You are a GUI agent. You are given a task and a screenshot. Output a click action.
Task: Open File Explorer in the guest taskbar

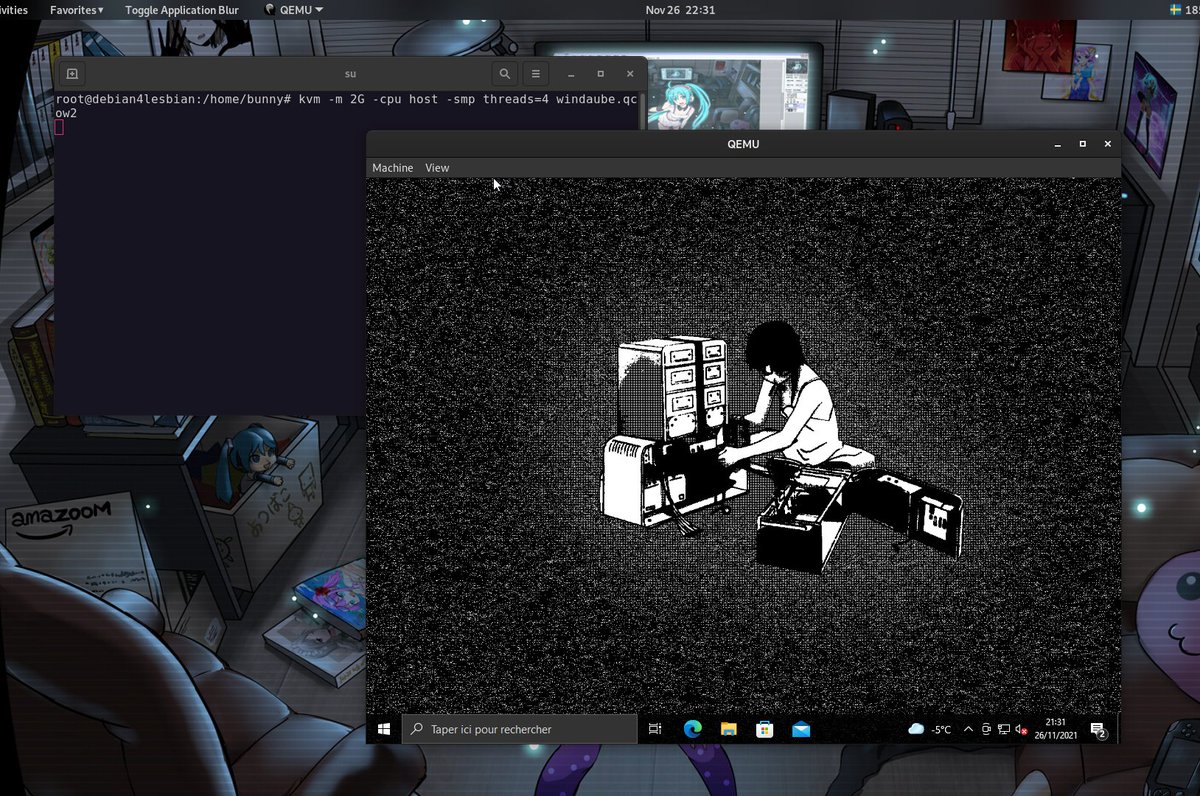tap(729, 729)
